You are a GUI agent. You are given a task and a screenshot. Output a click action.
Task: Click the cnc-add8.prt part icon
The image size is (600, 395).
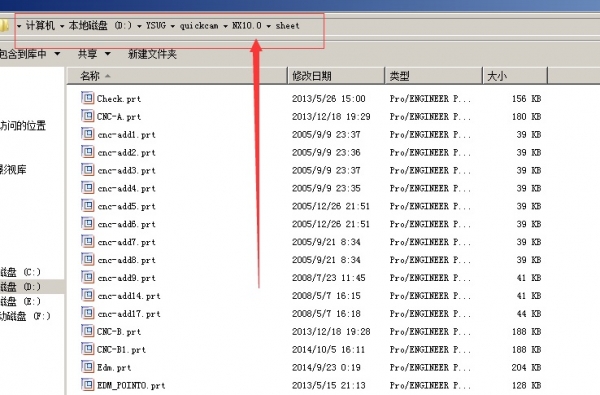tap(88, 260)
